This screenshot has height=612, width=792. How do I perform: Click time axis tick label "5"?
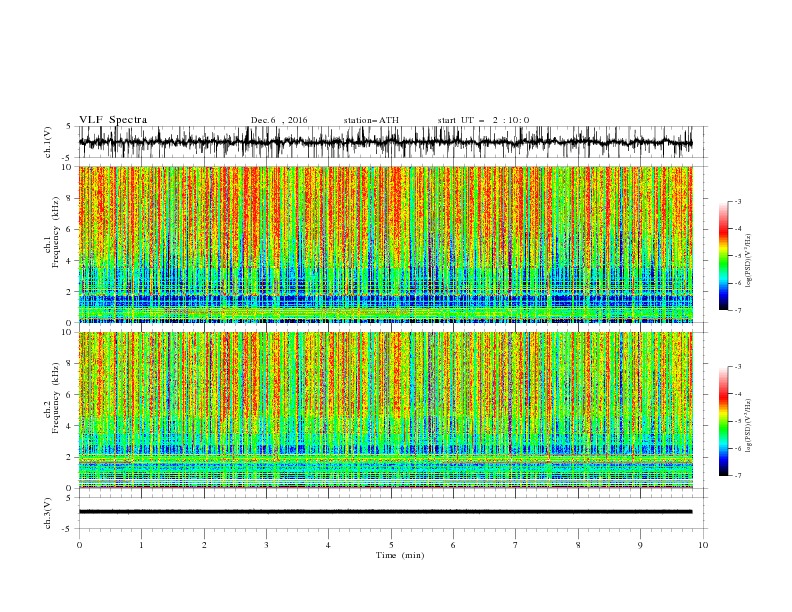pos(391,545)
